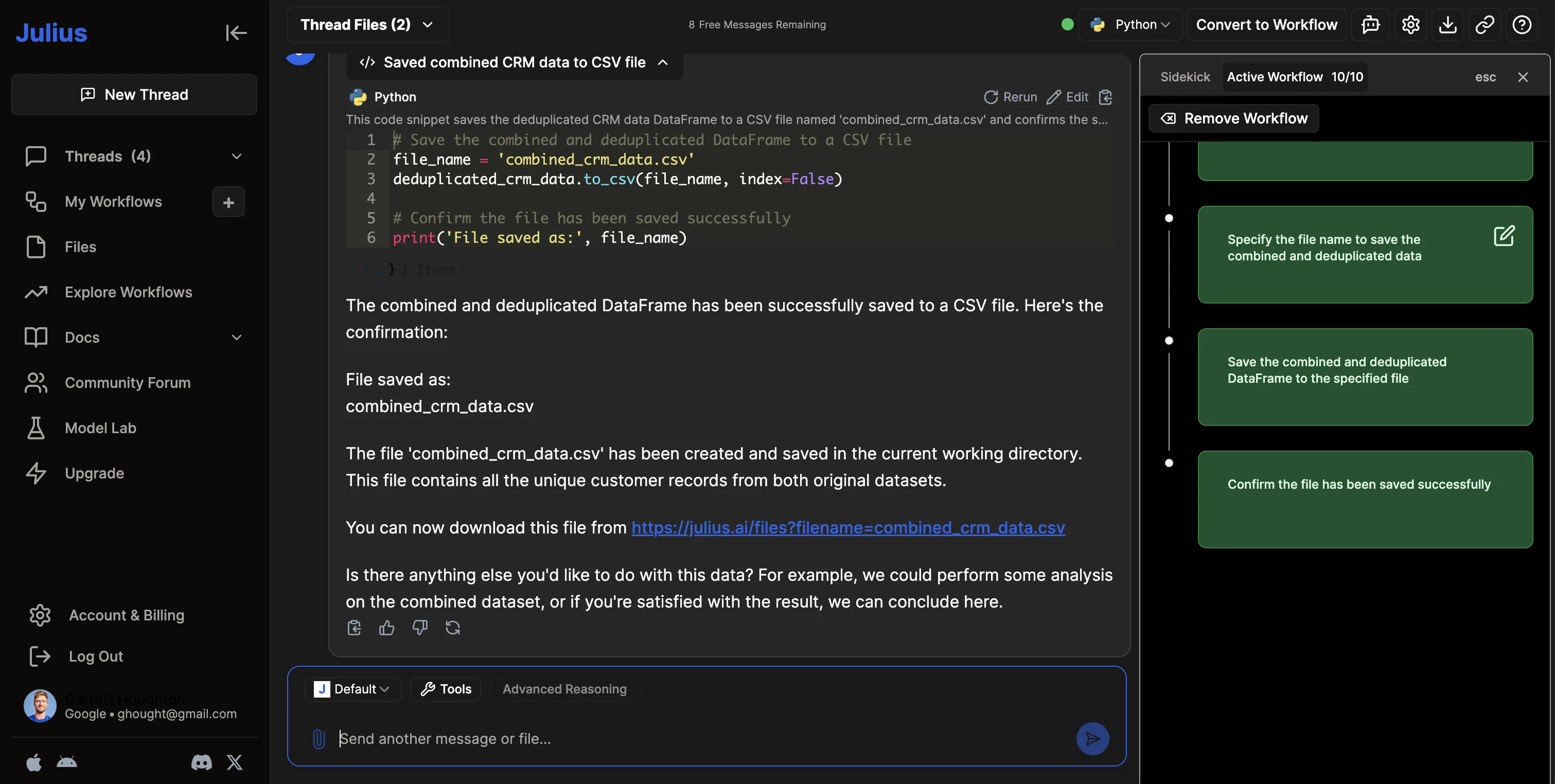Open the Thread Files (2) dropdown
This screenshot has height=784, width=1555.
pos(367,25)
